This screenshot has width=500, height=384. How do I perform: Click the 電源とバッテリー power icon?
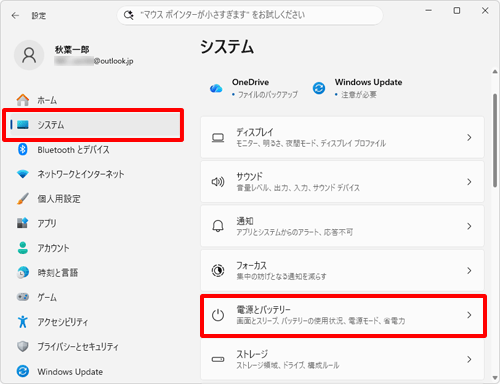coord(218,315)
